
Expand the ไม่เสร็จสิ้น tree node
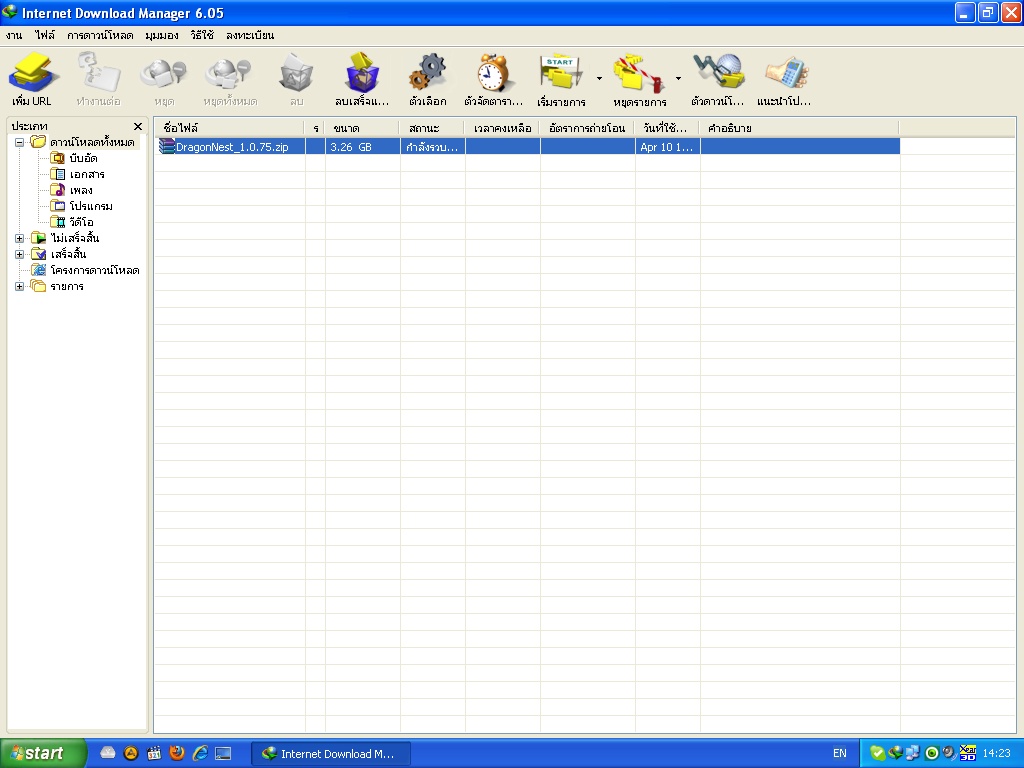(x=20, y=238)
